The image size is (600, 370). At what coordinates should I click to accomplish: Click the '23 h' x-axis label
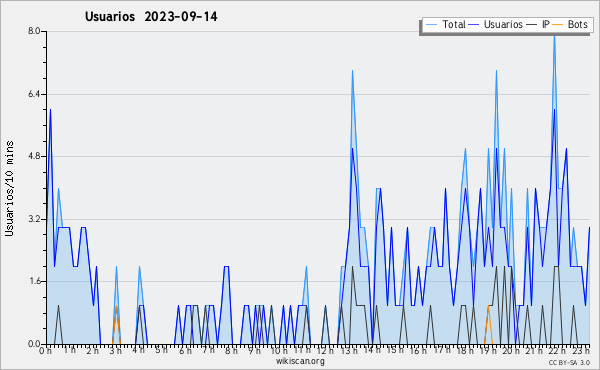[581, 350]
